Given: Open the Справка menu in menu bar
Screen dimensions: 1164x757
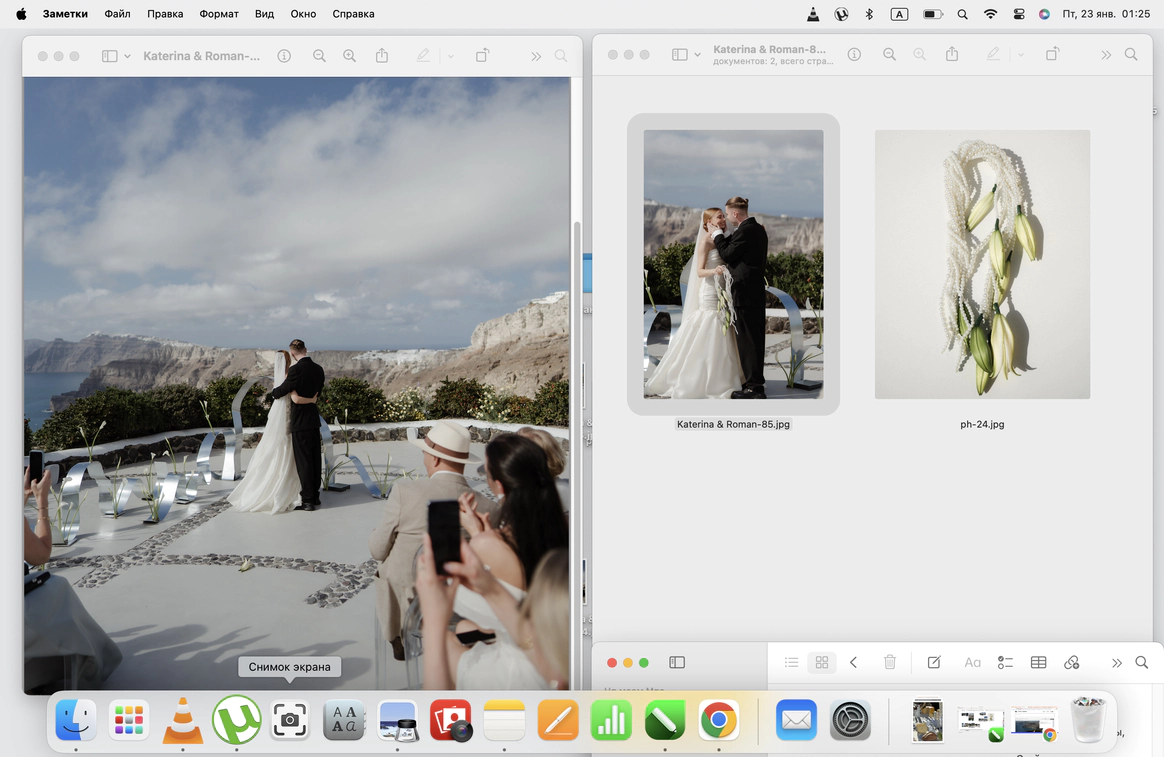Looking at the screenshot, I should coord(353,14).
